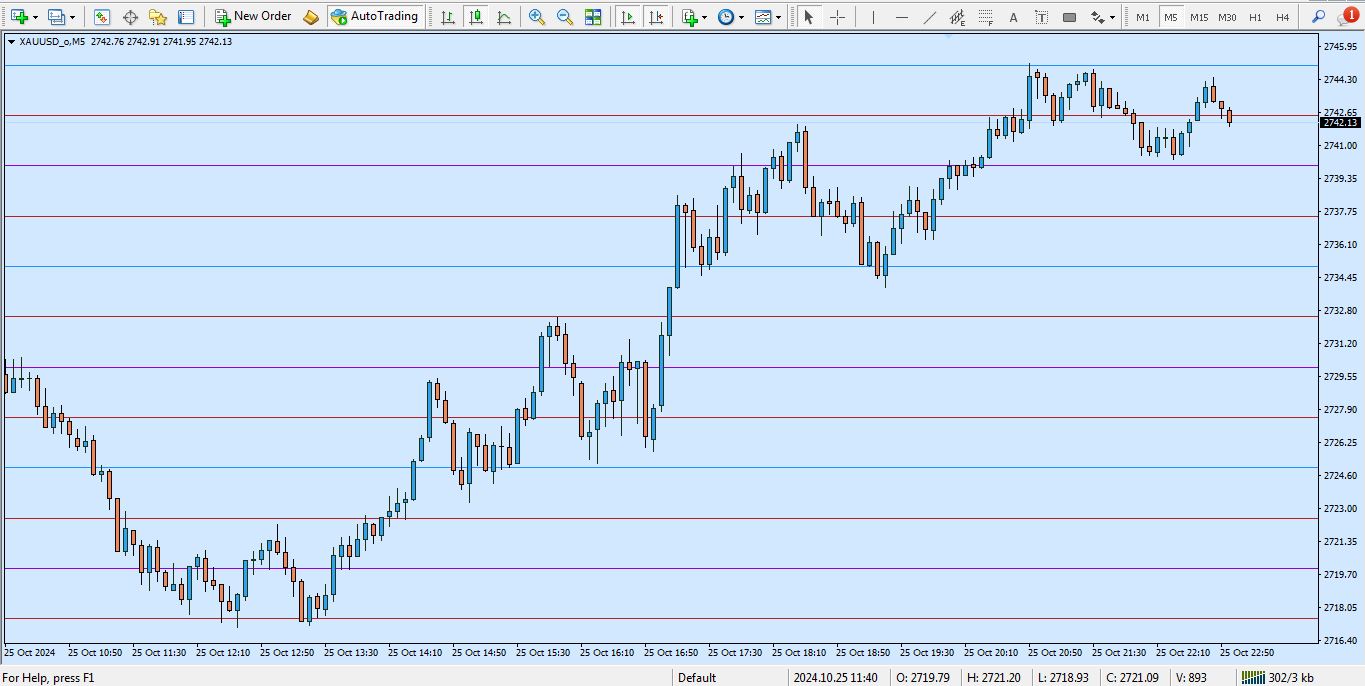The width and height of the screenshot is (1365, 686).
Task: Select the grey rectangle shape tool
Action: 1070,17
